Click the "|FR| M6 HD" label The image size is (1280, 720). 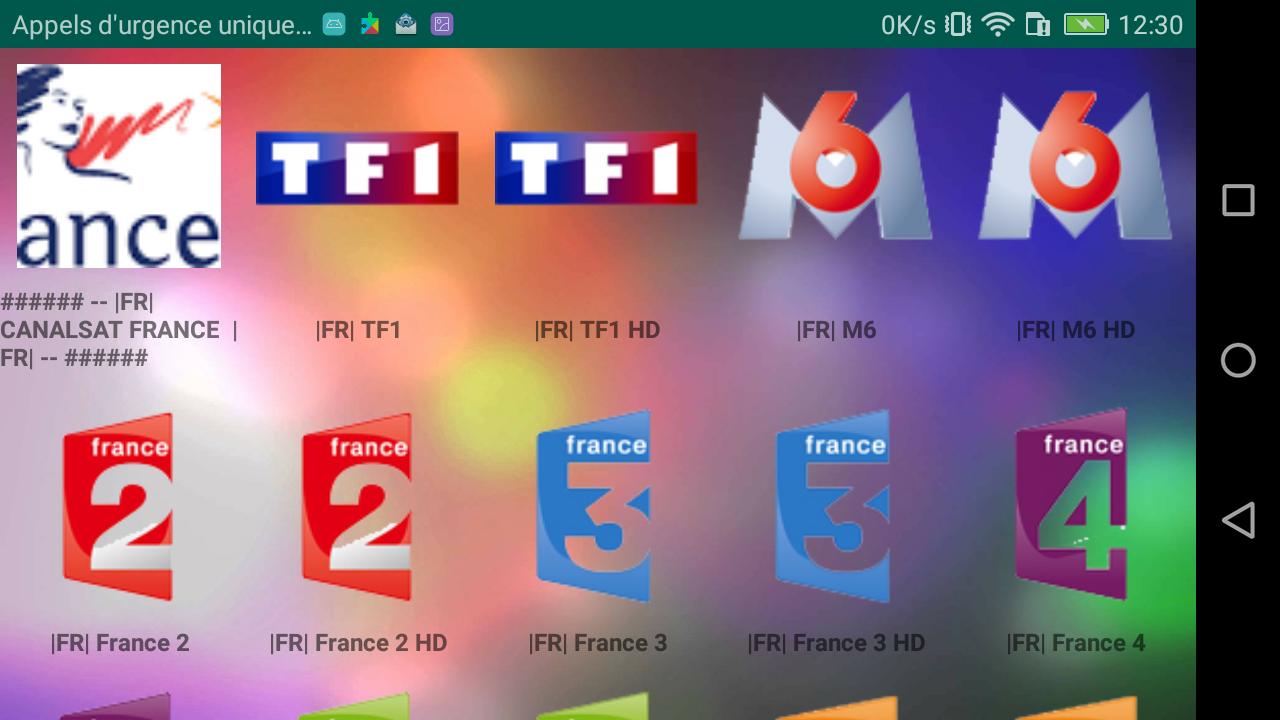(x=1075, y=330)
